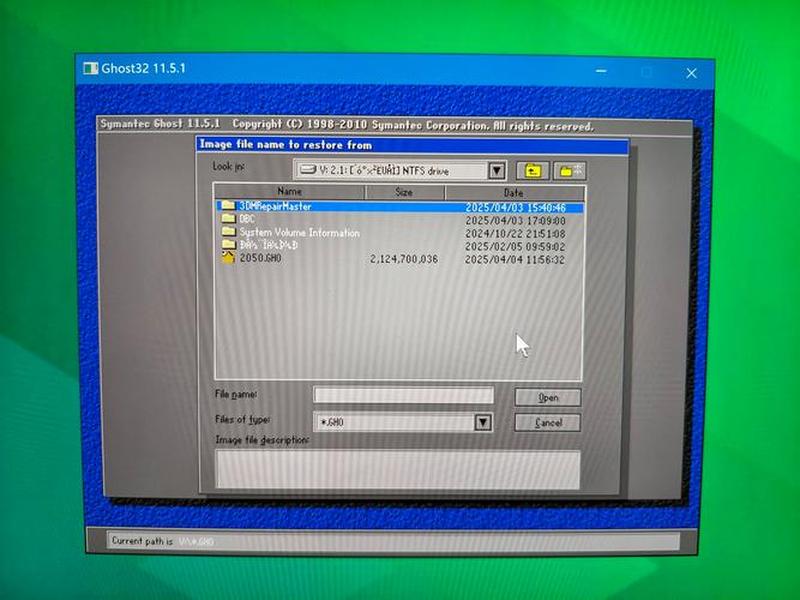Click the File name input field
This screenshot has width=800, height=600.
404,395
